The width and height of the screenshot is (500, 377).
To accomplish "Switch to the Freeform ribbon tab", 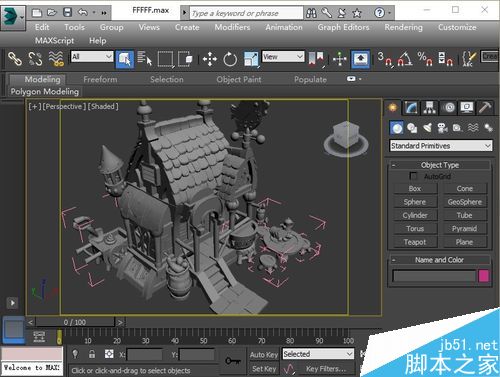I will [100, 80].
